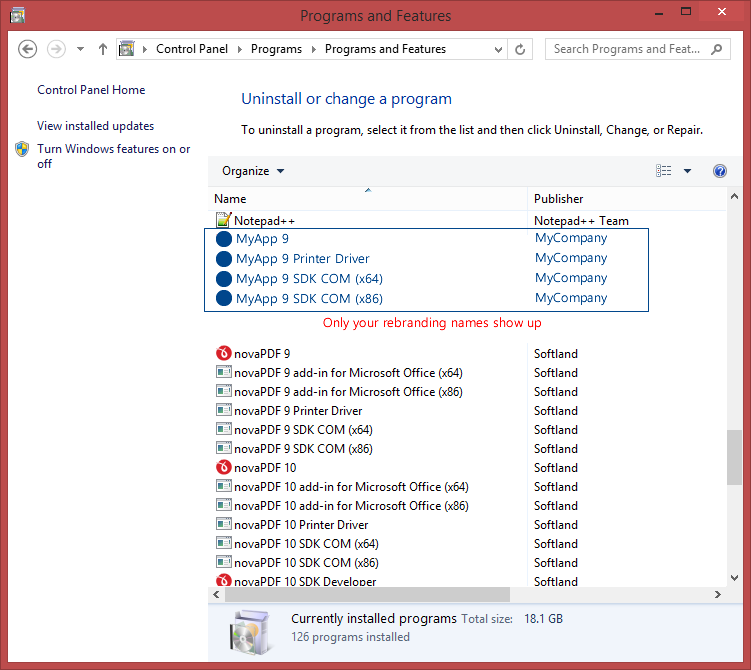Open View installed updates link
751x670 pixels.
pyautogui.click(x=95, y=125)
